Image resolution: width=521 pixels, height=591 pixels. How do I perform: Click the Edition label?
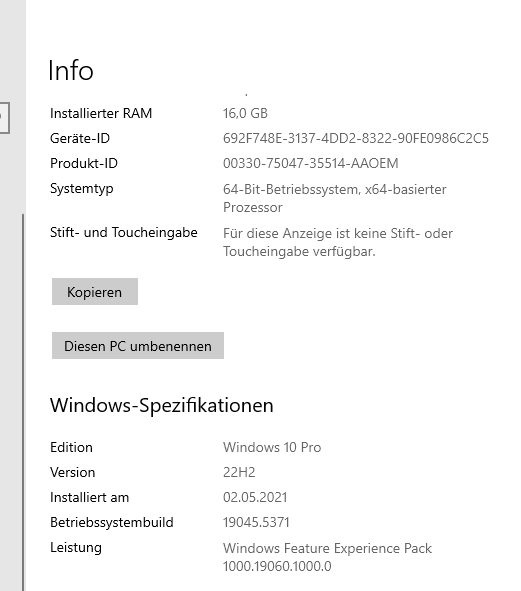[x=71, y=447]
